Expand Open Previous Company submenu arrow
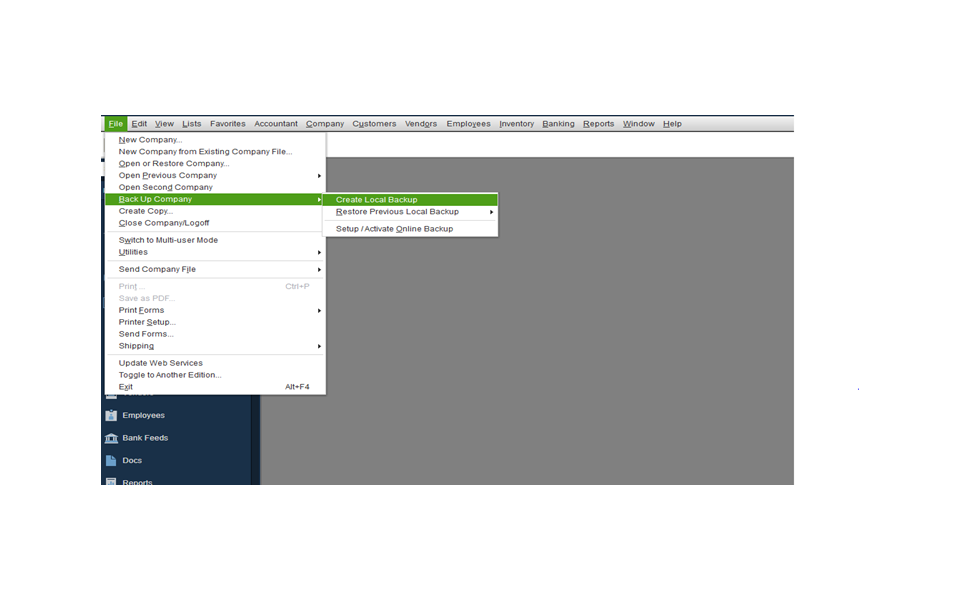960x600 pixels. click(319, 176)
